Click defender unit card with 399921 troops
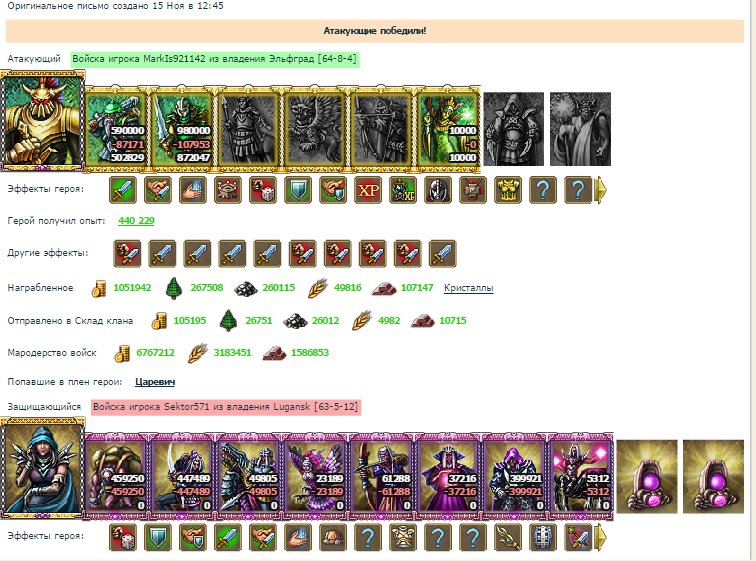The image size is (756, 561). click(514, 477)
